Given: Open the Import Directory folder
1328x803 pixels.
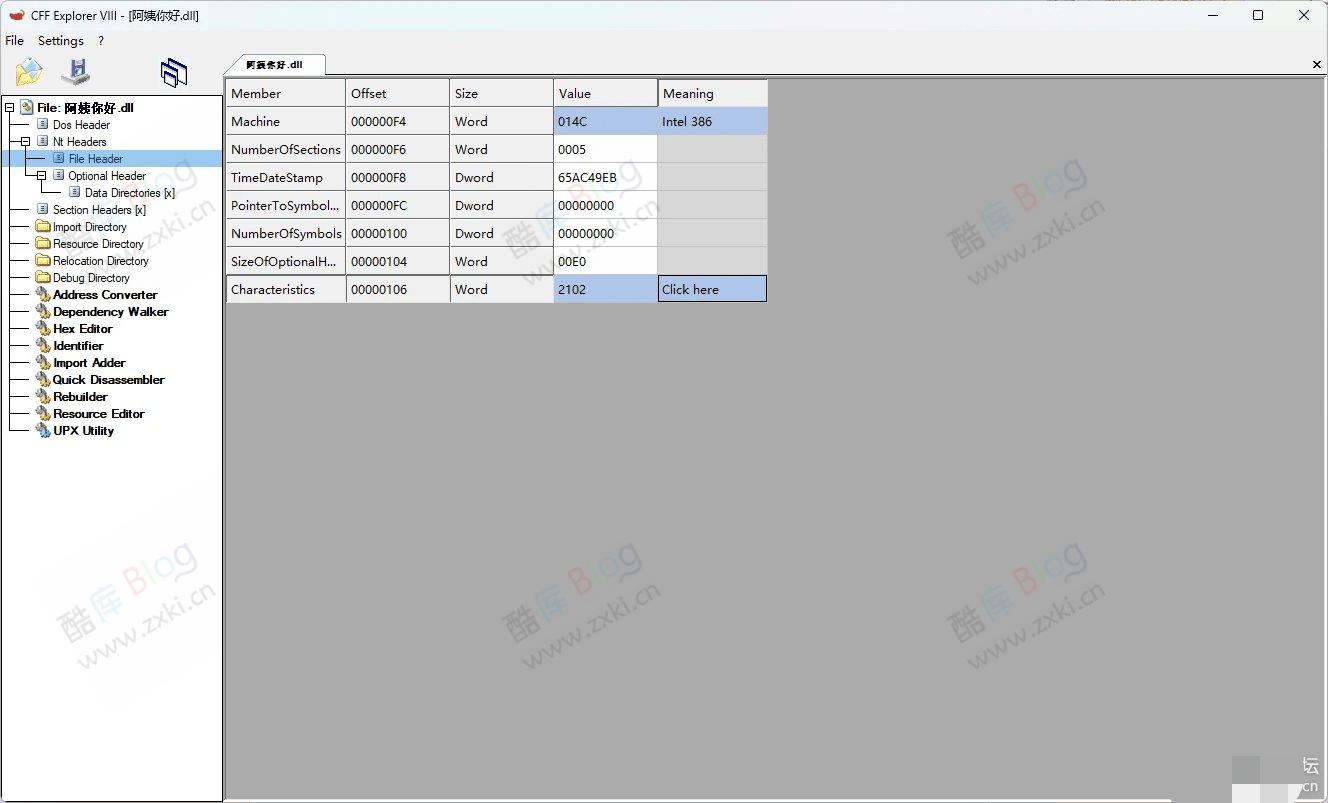Looking at the screenshot, I should (x=89, y=227).
